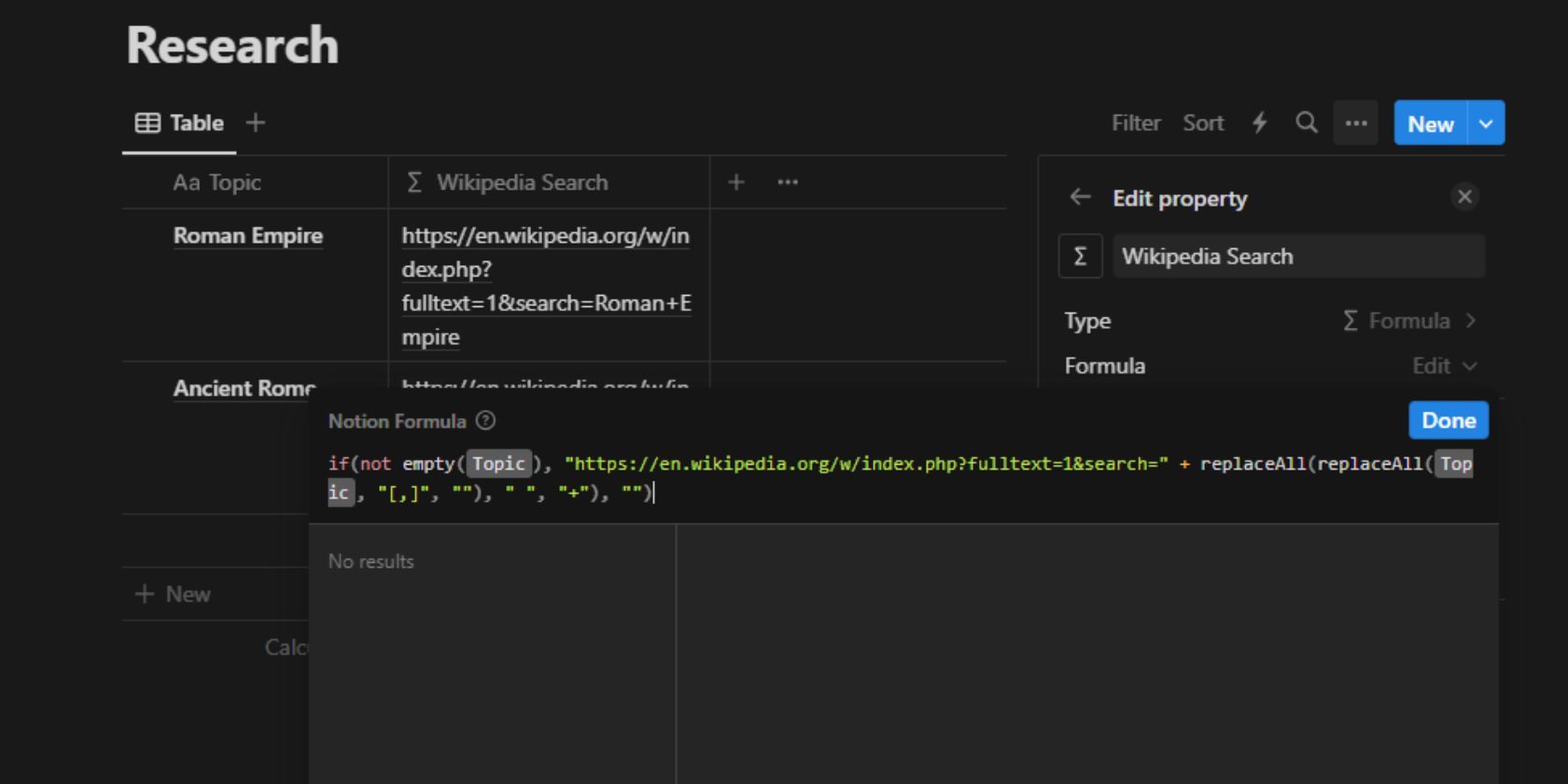The width and height of the screenshot is (1568, 784).
Task: Click the search magnifier icon
Action: point(1307,123)
